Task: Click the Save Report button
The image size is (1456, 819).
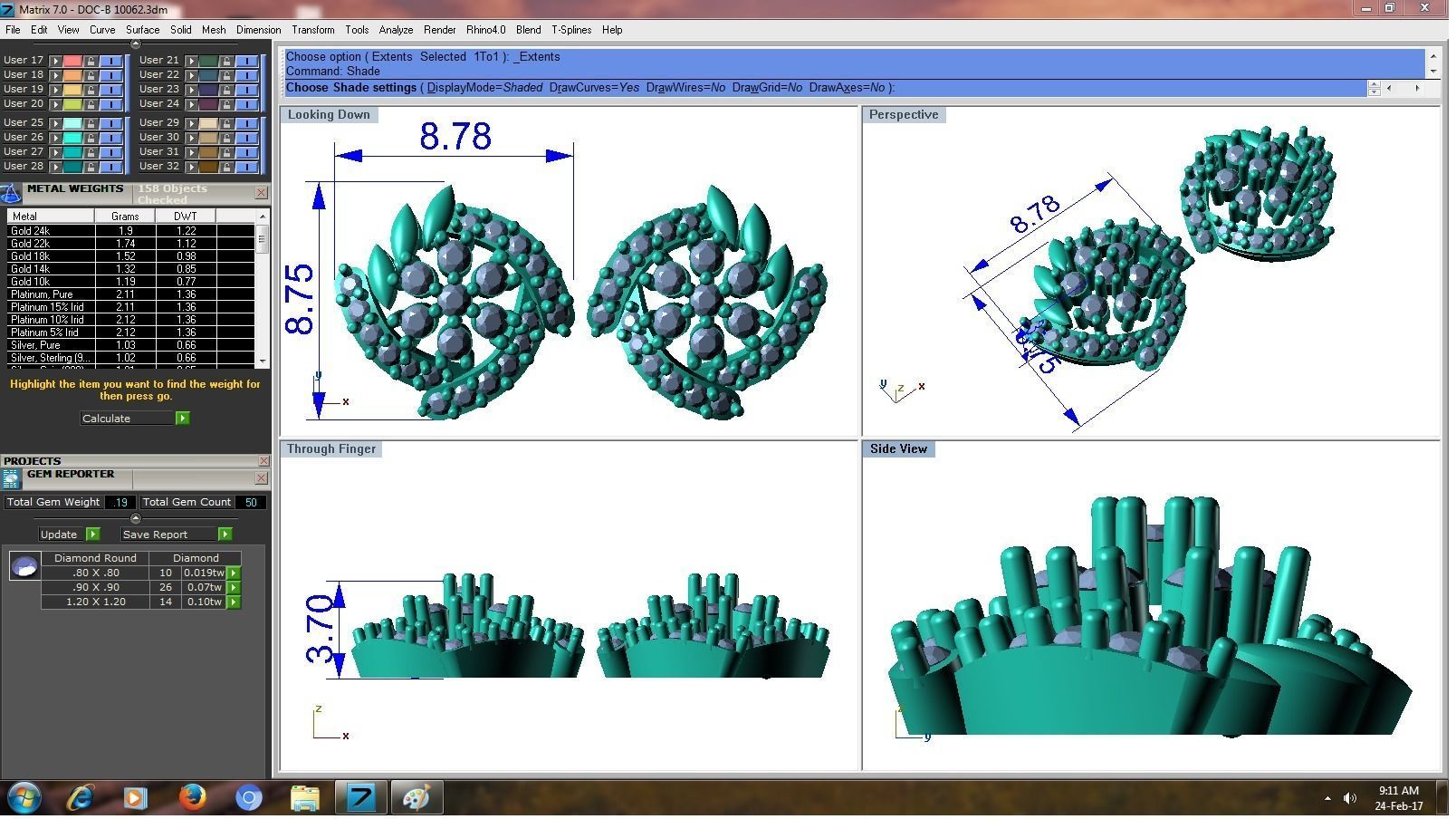Action: [x=169, y=536]
